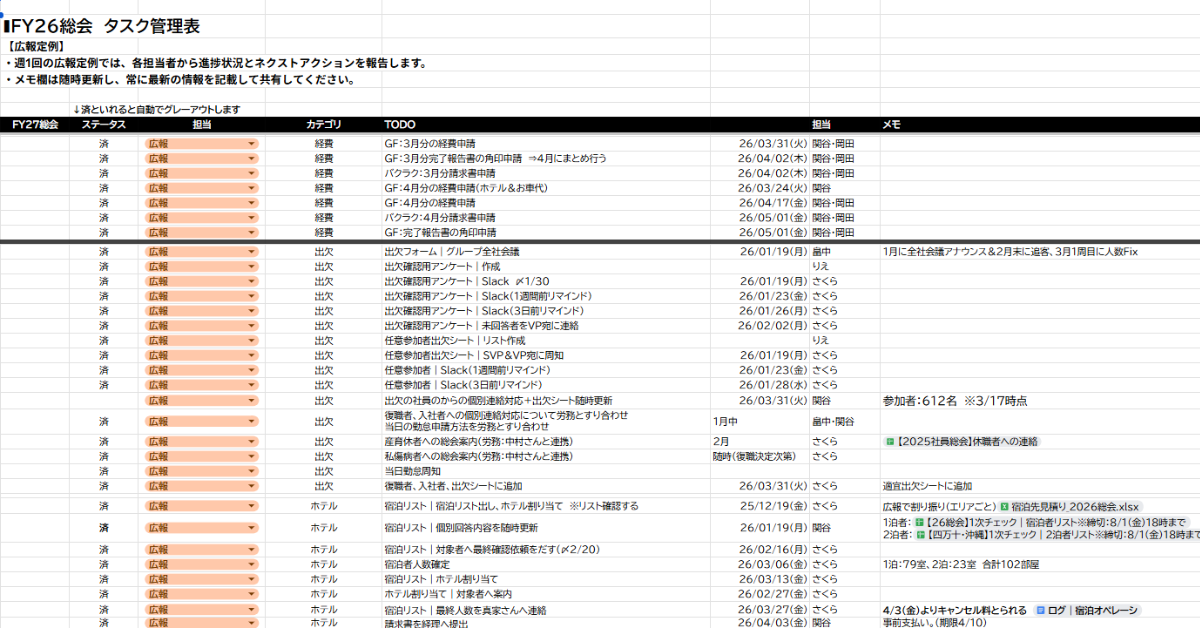Select the FY27総会 header cell

point(34,125)
